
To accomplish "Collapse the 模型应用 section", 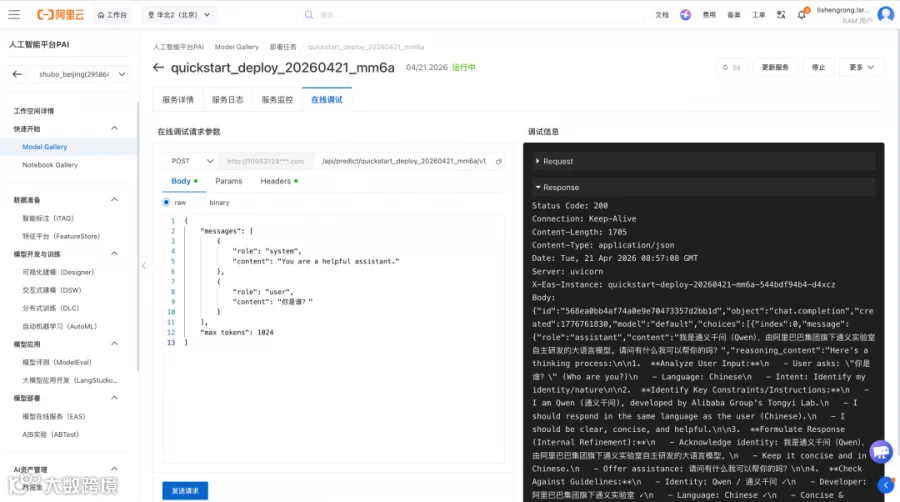I will (114, 344).
